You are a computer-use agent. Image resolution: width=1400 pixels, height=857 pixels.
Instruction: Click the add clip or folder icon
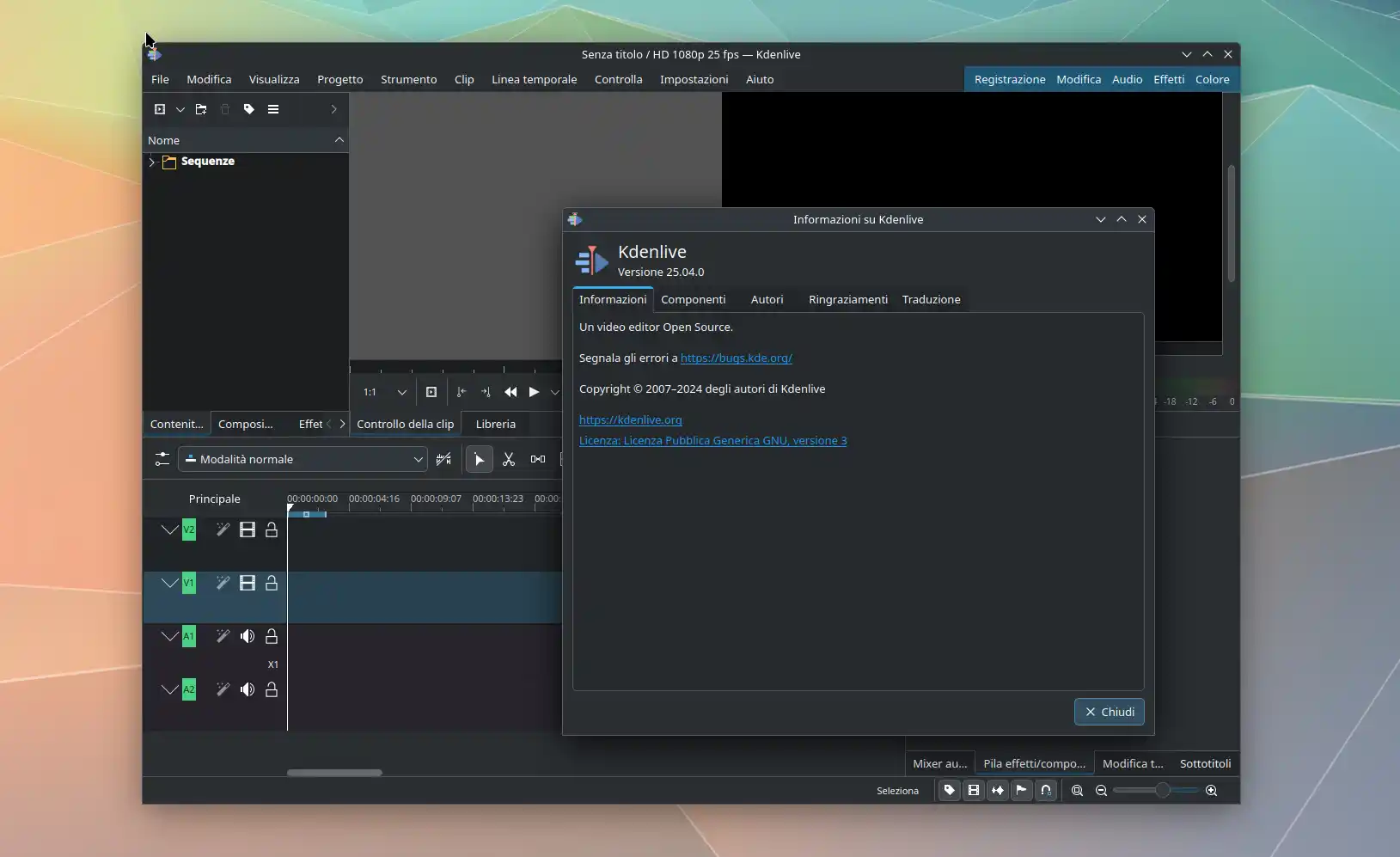[x=160, y=109]
